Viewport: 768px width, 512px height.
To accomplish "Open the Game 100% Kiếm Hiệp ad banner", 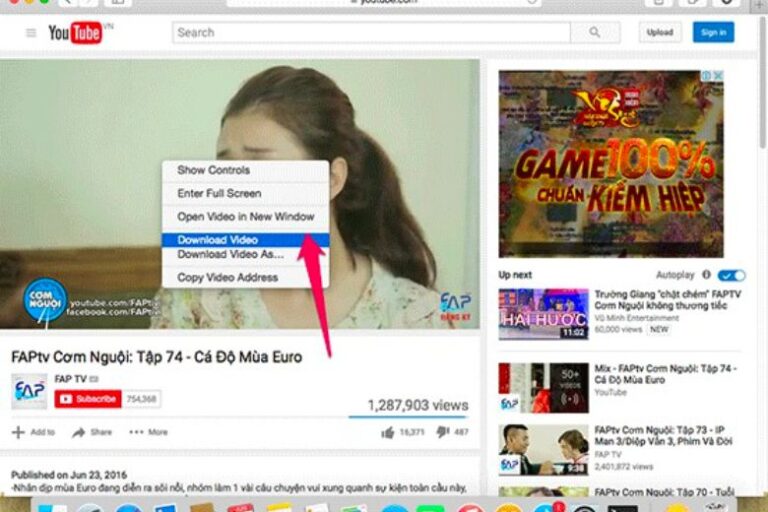I will coord(611,164).
